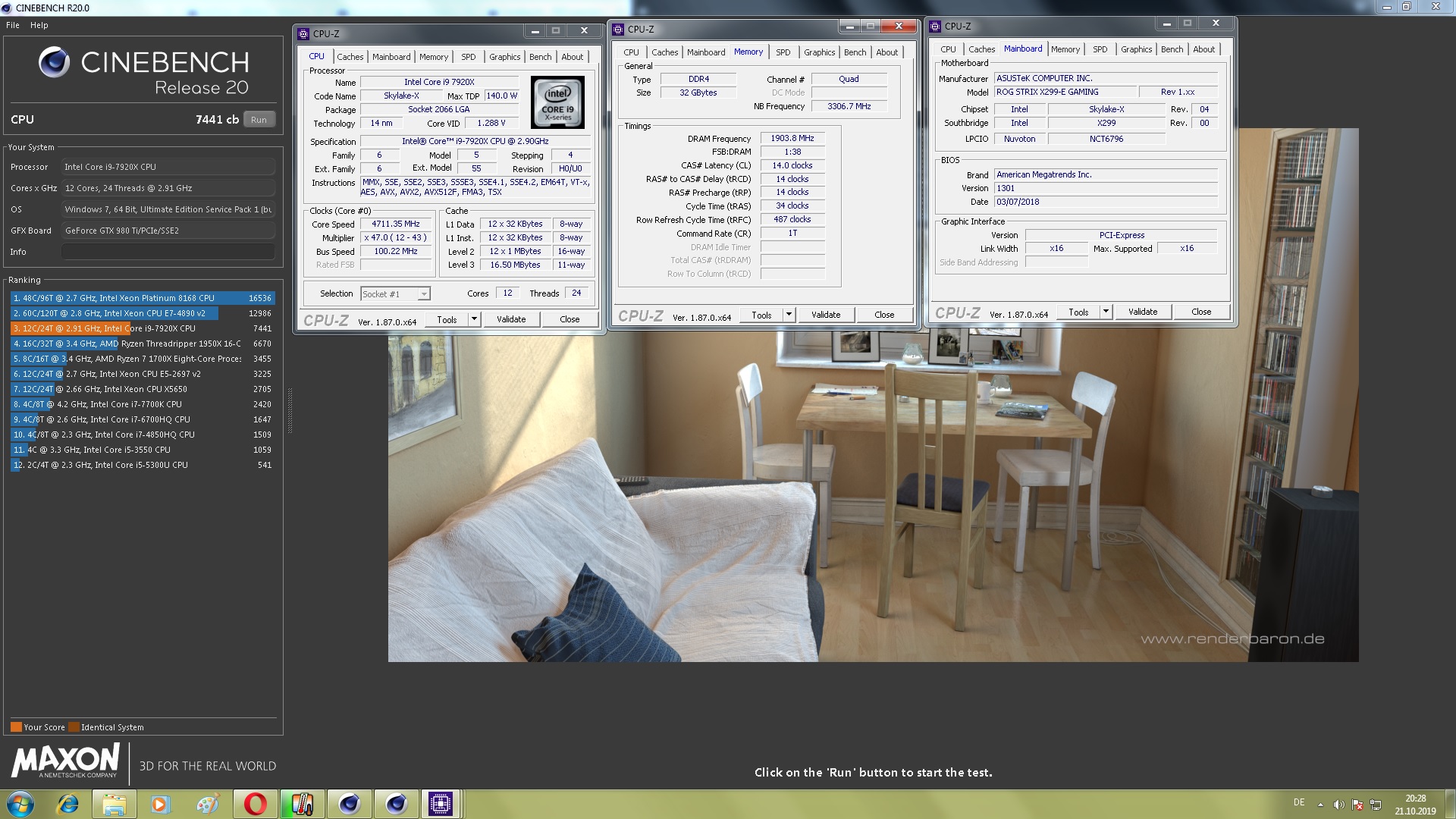Click the Intel Core i9 X-series logo
1456x819 pixels.
(557, 102)
